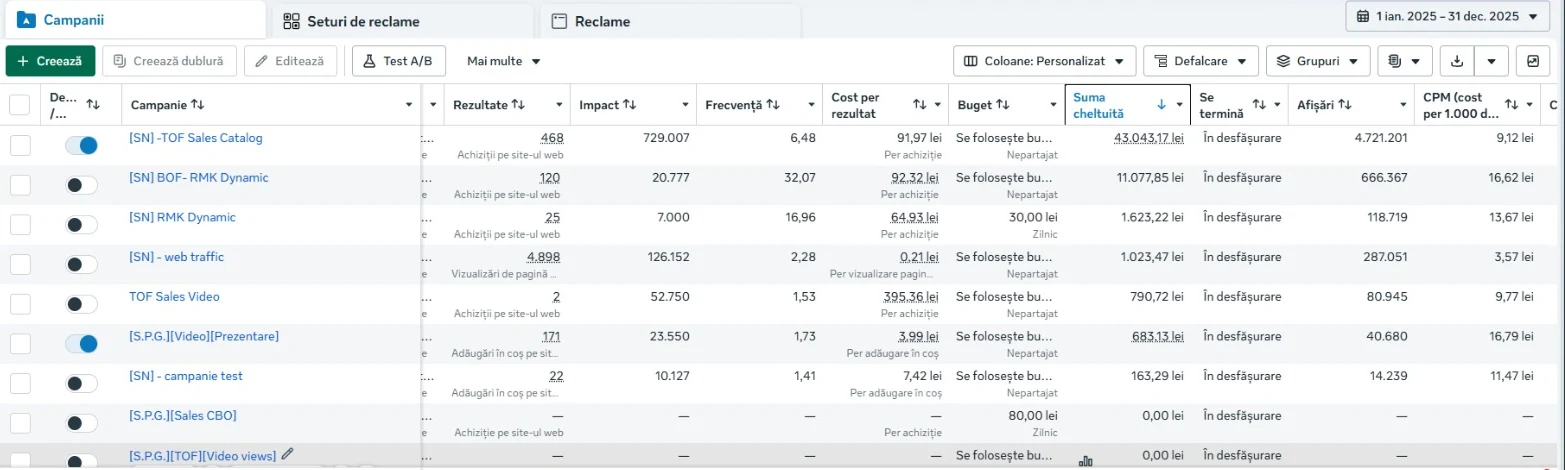Sort by the Rezultate column arrows
The height and width of the screenshot is (470, 1565).
point(518,104)
